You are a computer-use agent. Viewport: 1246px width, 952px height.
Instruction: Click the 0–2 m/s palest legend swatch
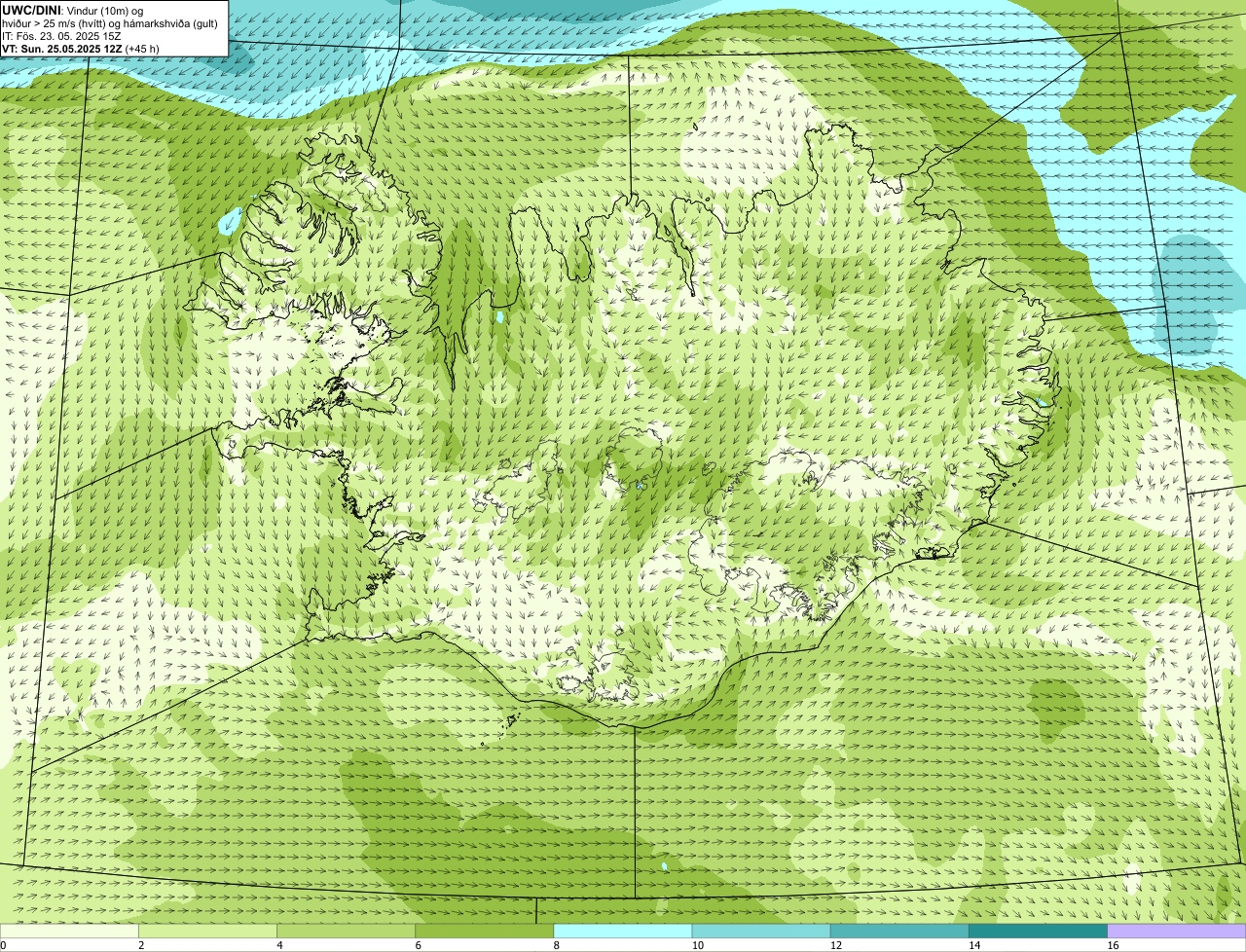tap(70, 931)
